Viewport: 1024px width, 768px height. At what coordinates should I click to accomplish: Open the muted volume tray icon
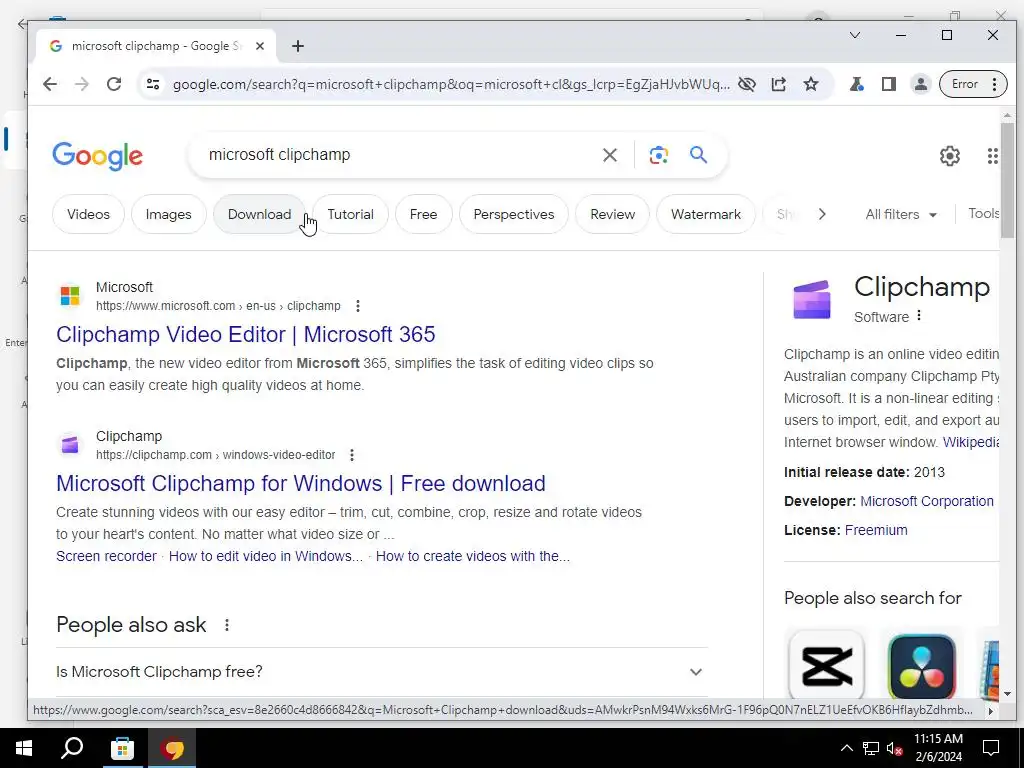point(895,748)
